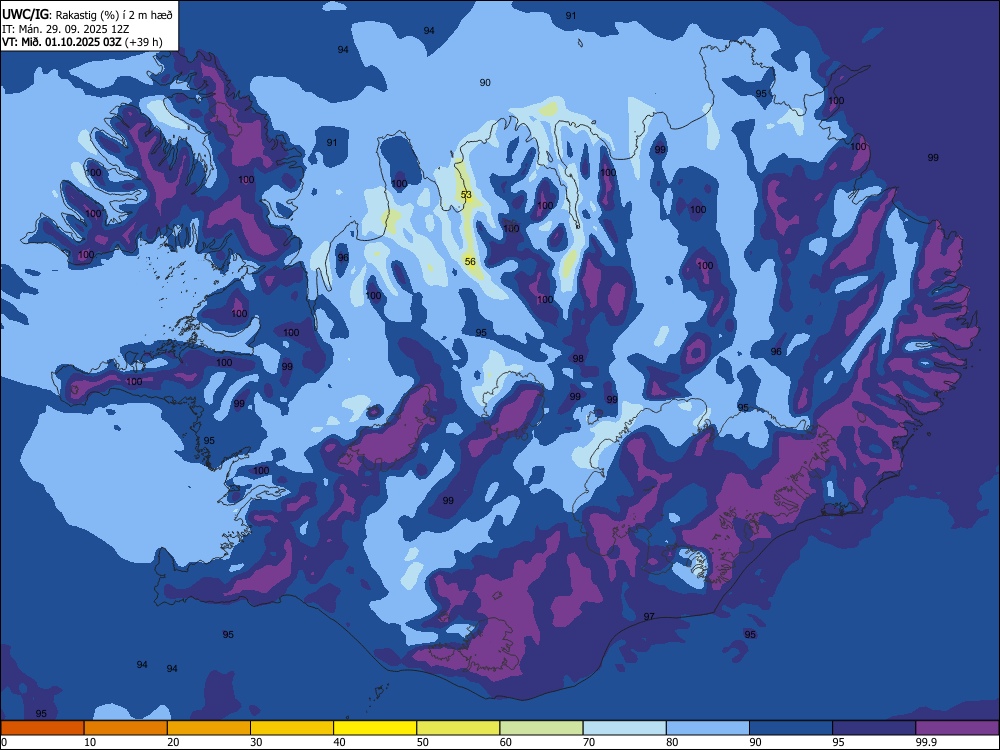Screen dimensions: 1000x750
Task: Click the map value "90" over the northern sea
Action: point(485,82)
